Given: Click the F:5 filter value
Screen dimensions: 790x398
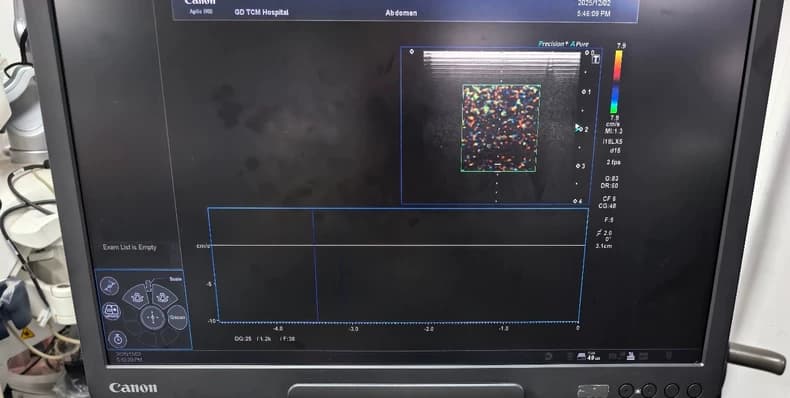Looking at the screenshot, I should 609,220.
